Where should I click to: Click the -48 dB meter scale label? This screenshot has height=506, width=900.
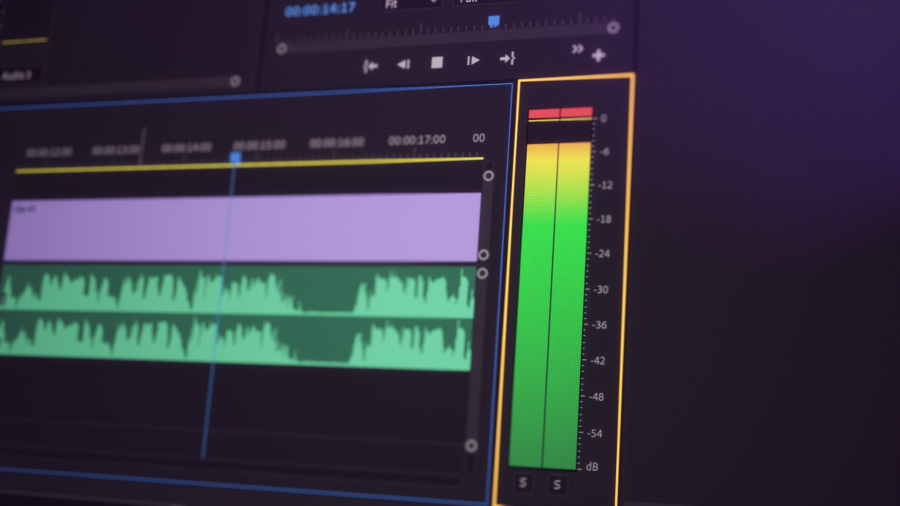(596, 396)
